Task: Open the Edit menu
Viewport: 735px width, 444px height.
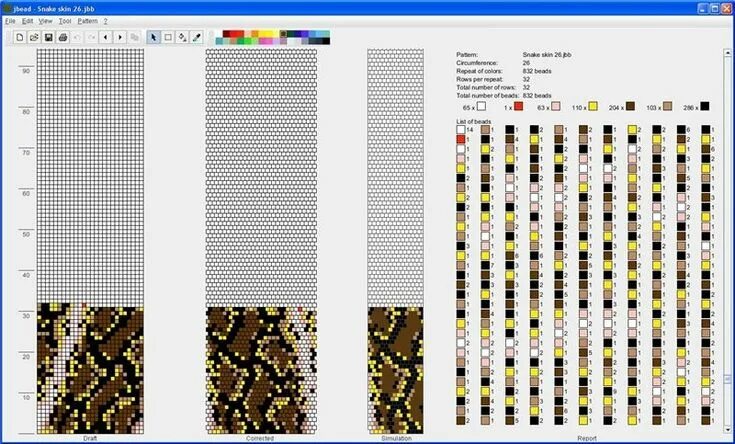Action: point(28,21)
